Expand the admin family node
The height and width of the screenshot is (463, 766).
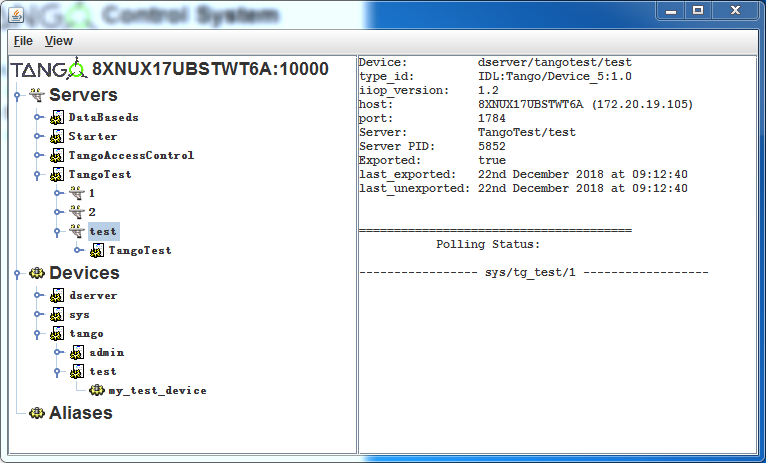click(x=58, y=353)
